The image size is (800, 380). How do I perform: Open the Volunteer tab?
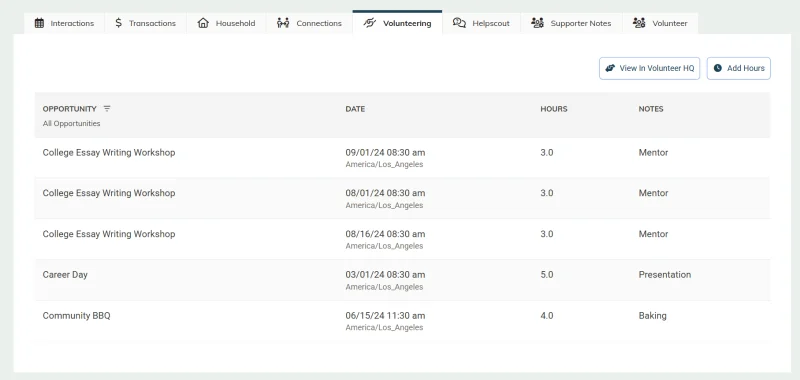(x=660, y=23)
